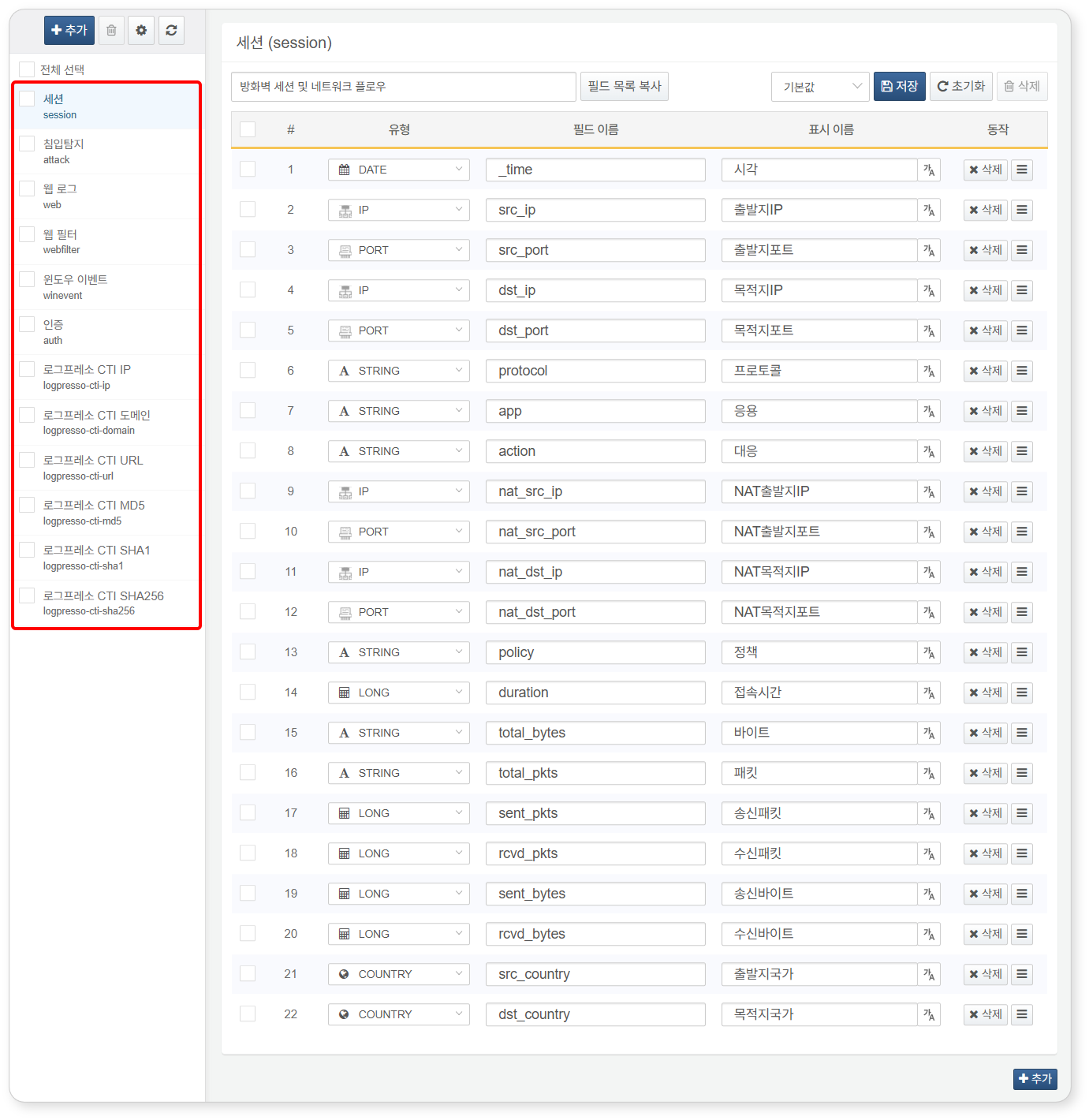Check the 전체 선택 select-all checkbox
The height and width of the screenshot is (1120, 1089).
coord(27,69)
